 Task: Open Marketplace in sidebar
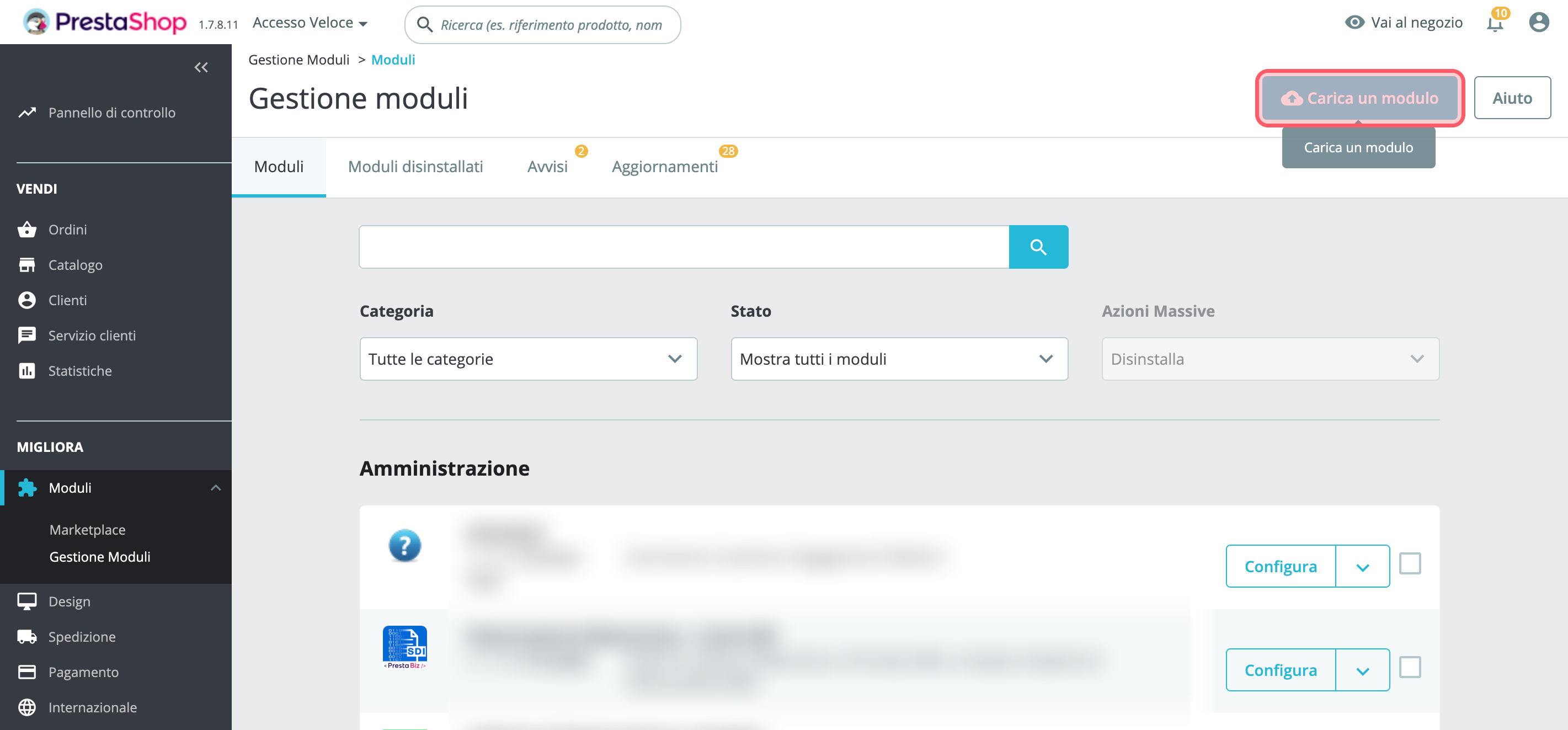[x=87, y=530]
